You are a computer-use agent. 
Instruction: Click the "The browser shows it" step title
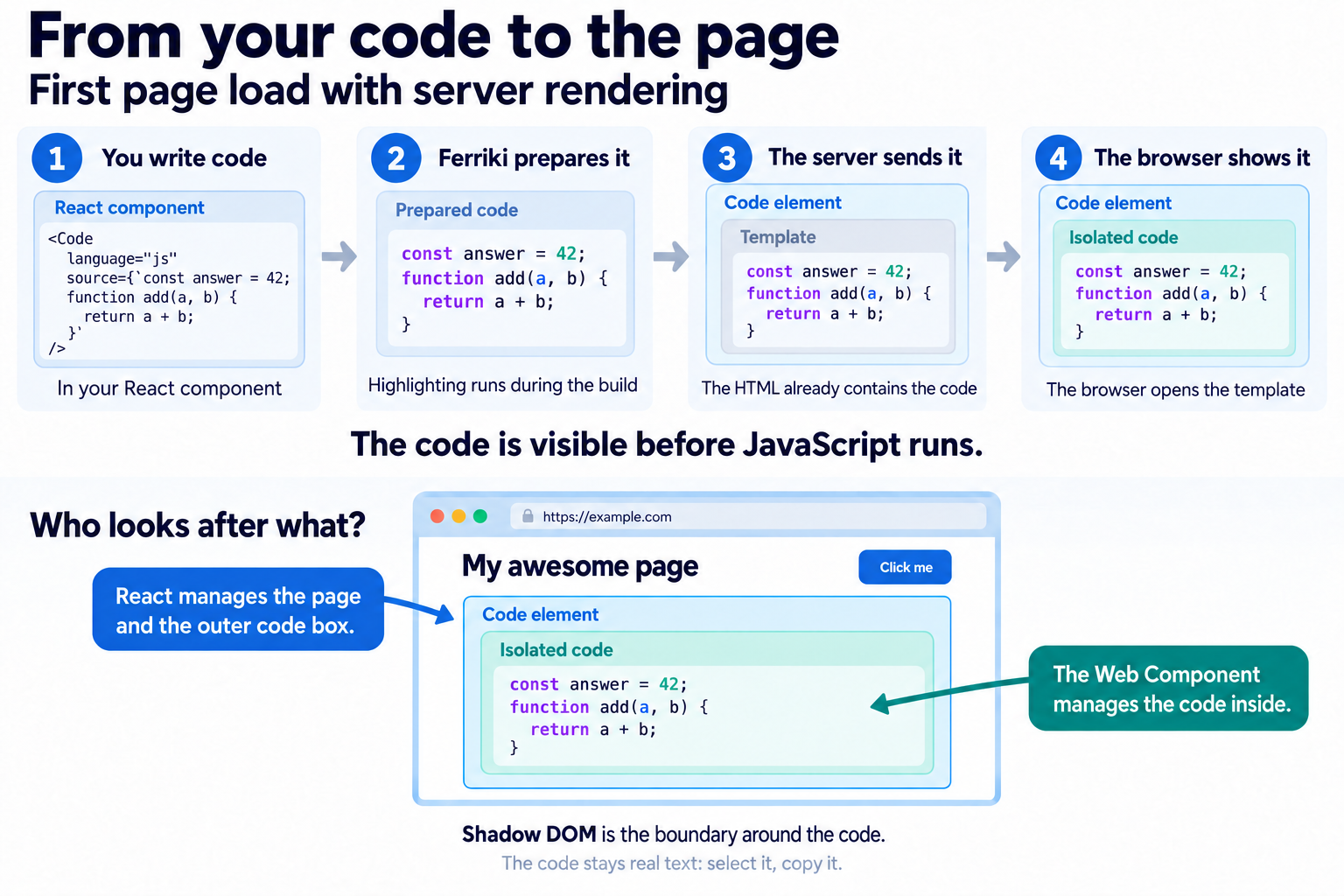click(x=1201, y=157)
